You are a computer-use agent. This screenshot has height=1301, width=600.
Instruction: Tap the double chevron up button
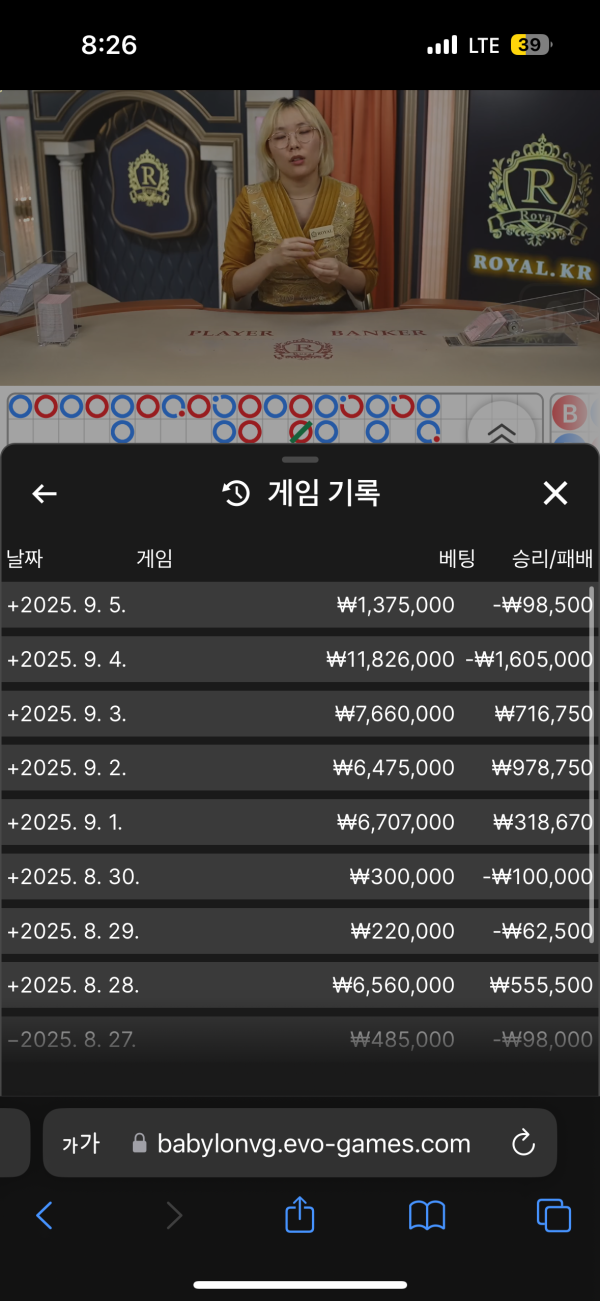pyautogui.click(x=502, y=432)
